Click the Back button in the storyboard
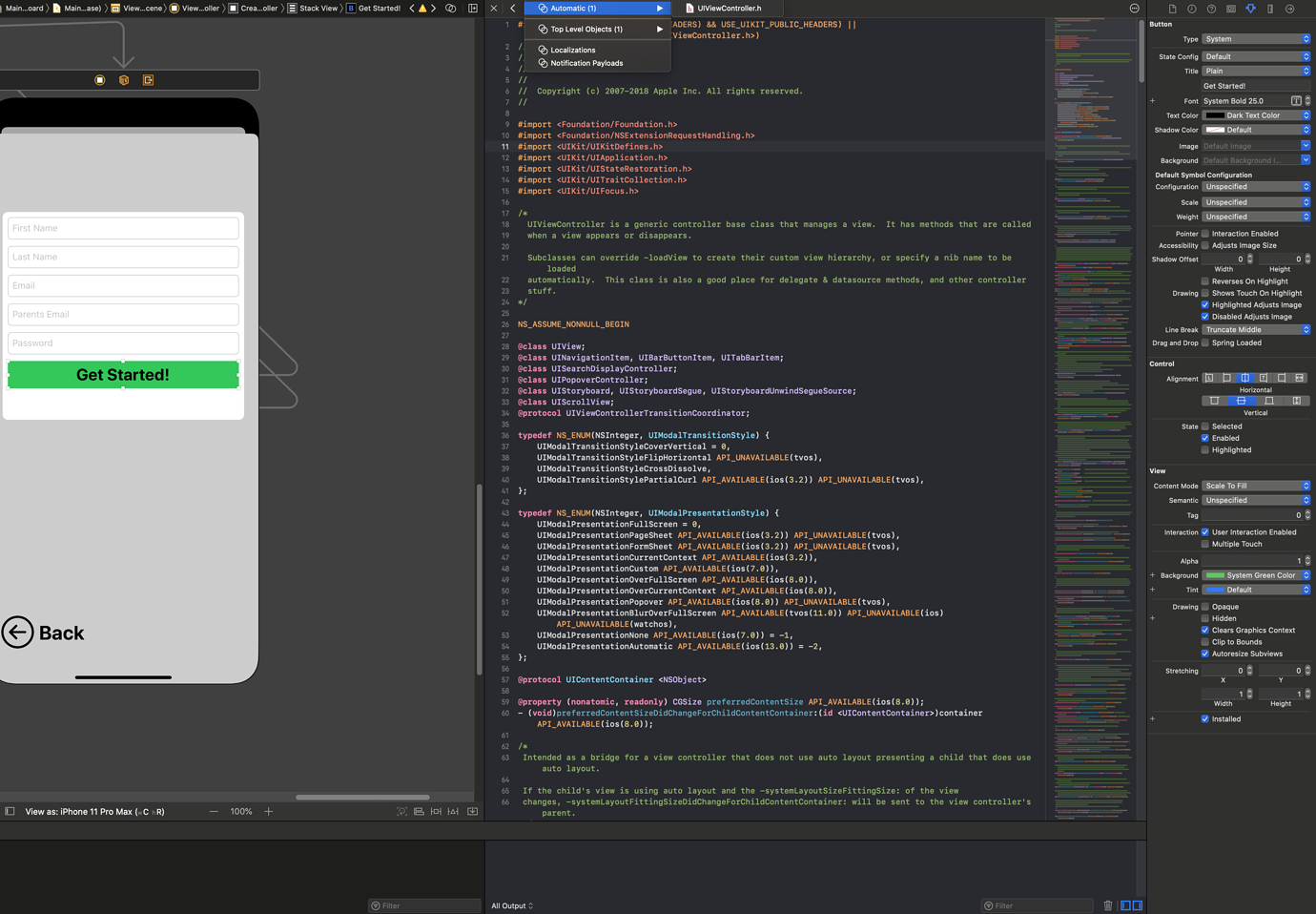The image size is (1316, 914). point(43,633)
